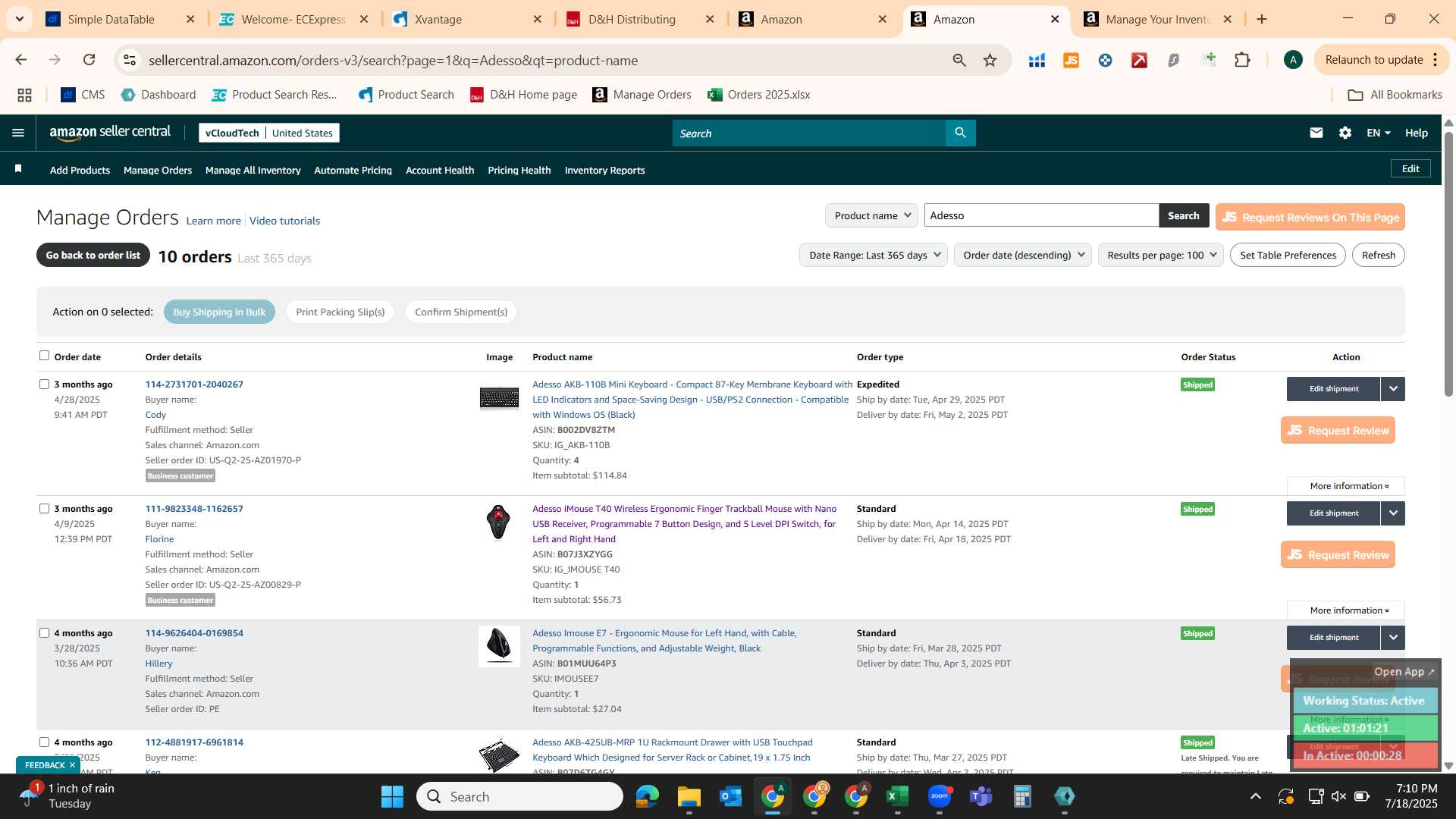Switch to the Xvantage browser tab
This screenshot has width=1456, height=819.
point(468,19)
